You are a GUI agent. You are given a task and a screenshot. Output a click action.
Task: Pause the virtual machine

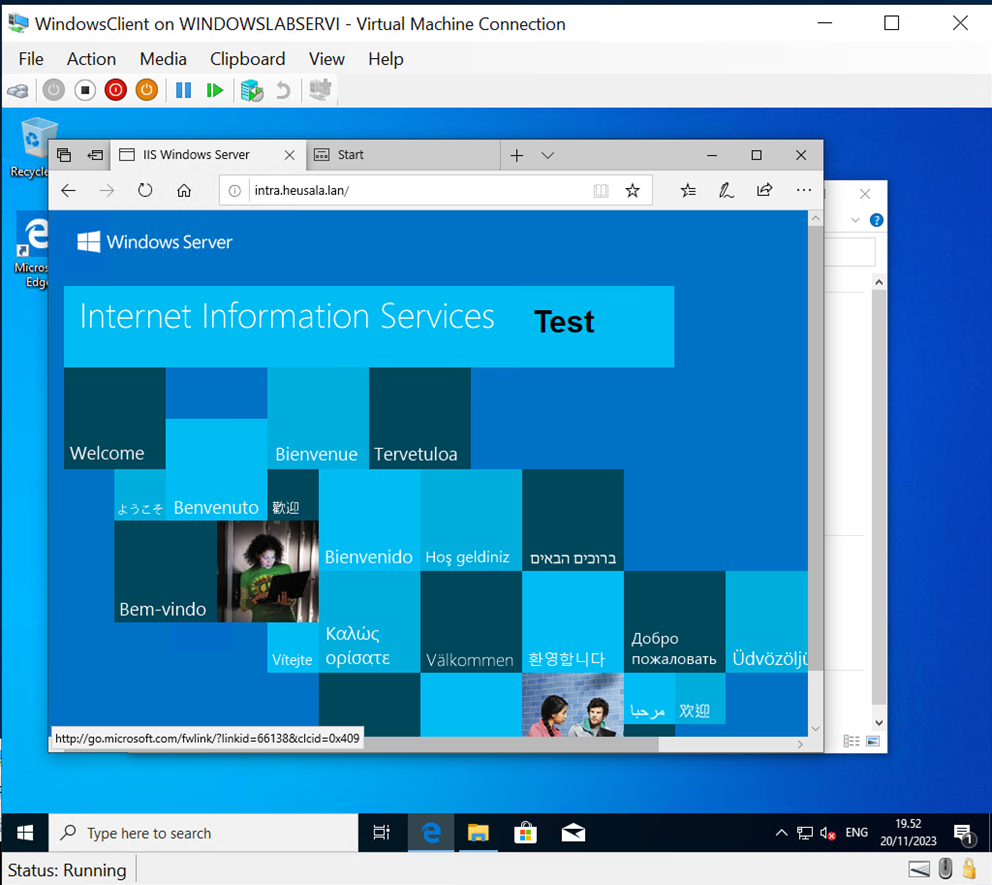pyautogui.click(x=183, y=90)
